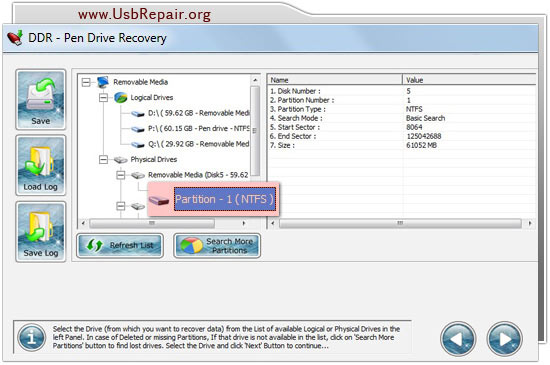The height and width of the screenshot is (365, 550).
Task: Select the 'Disk Number' row
Action: coord(402,91)
